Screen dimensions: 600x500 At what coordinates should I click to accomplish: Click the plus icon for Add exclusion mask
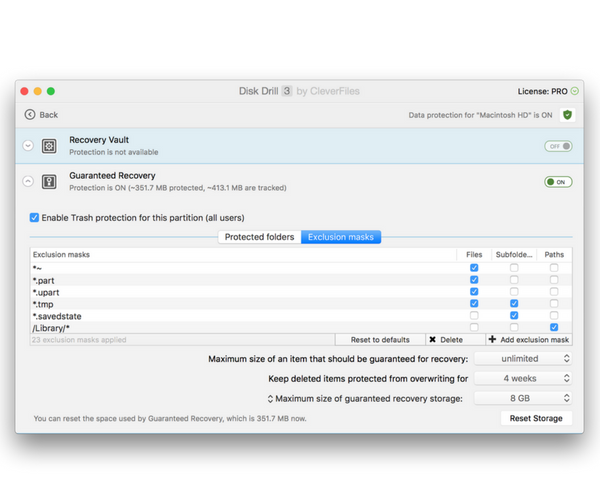[x=492, y=339]
